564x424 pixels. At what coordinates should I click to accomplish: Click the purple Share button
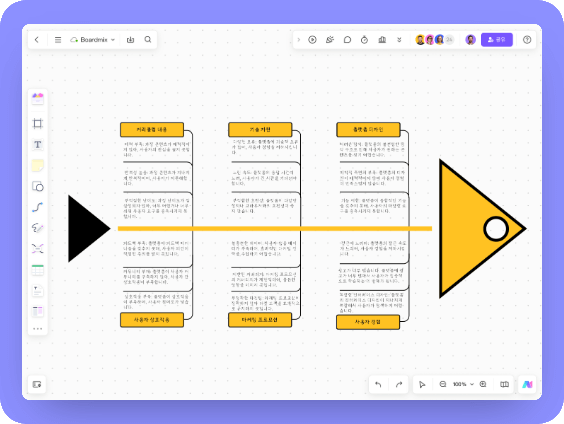pos(497,40)
